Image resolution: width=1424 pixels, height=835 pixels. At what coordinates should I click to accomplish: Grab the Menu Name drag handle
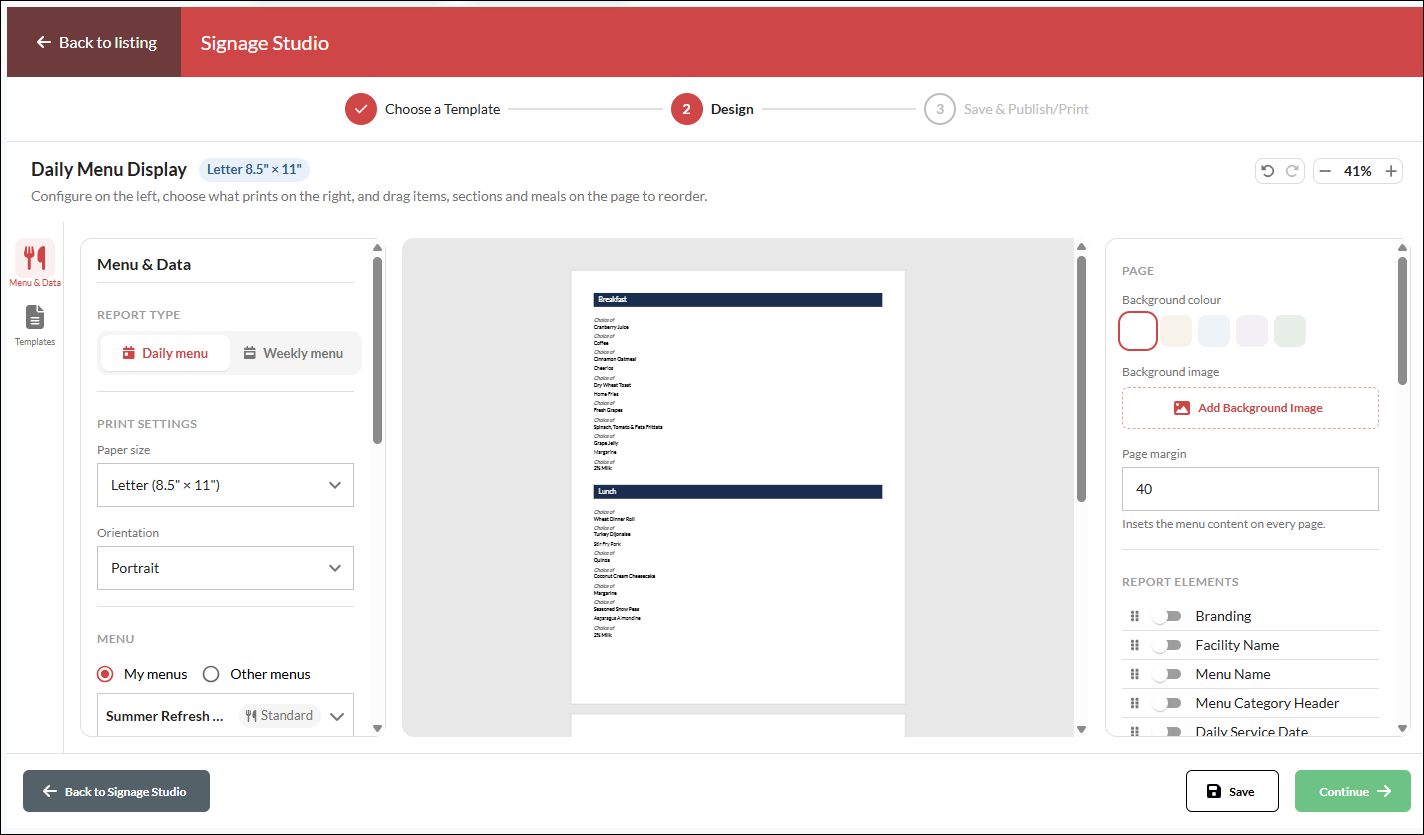tap(1135, 674)
